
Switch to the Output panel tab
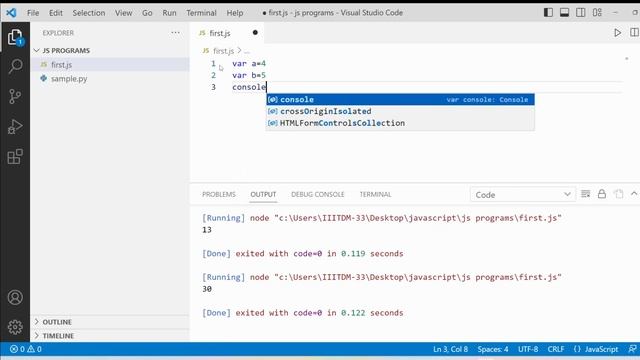click(x=263, y=194)
